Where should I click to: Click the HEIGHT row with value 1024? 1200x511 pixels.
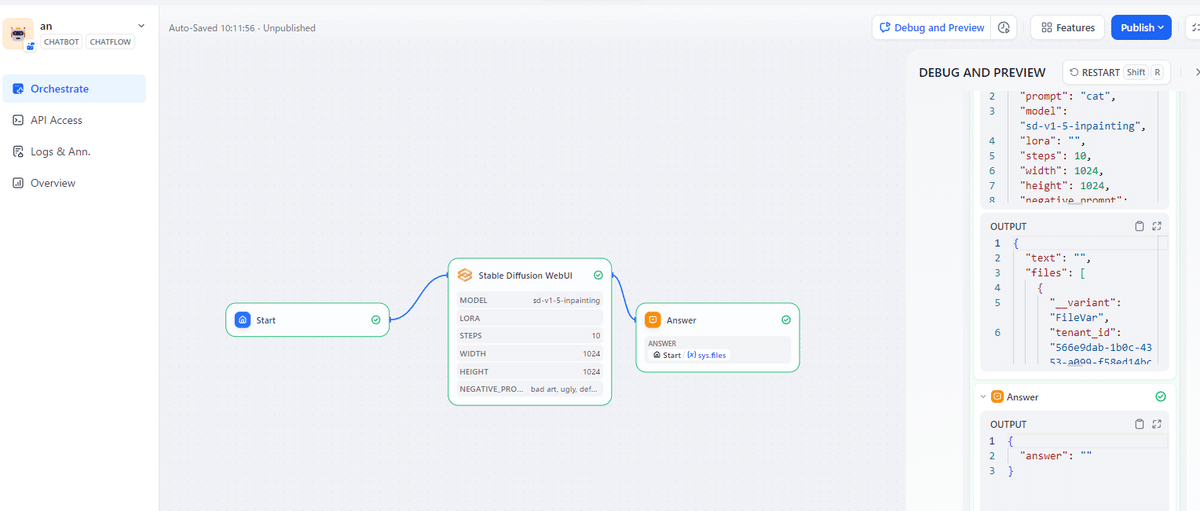click(530, 371)
